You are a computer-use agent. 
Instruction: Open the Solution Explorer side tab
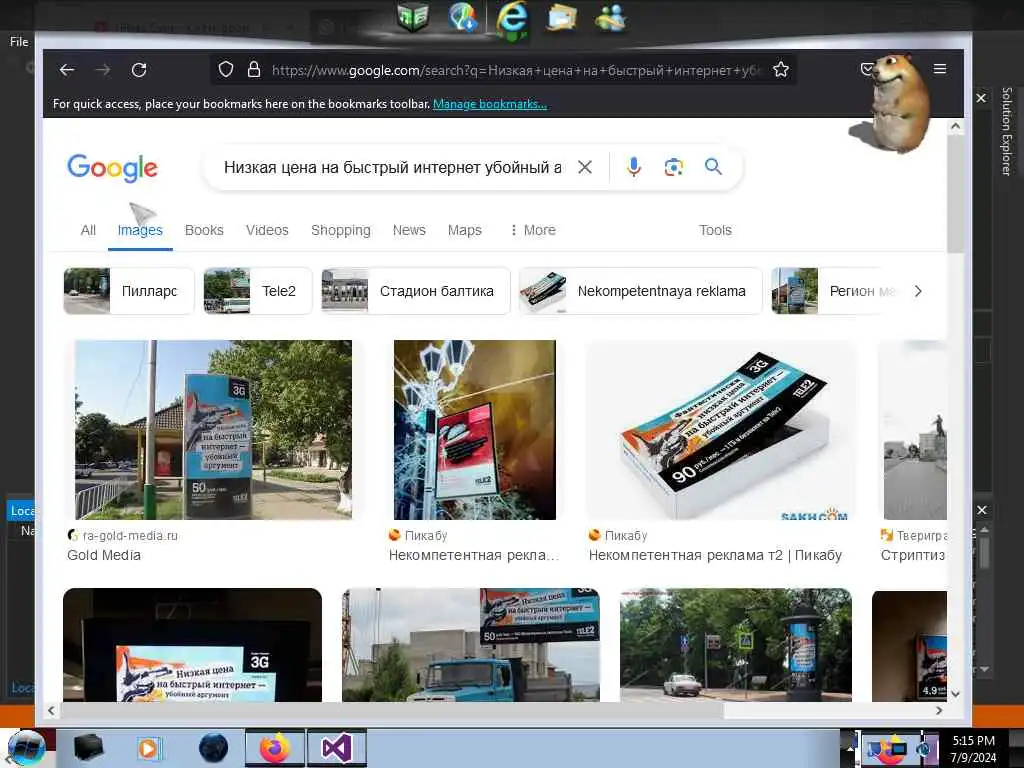(x=1006, y=131)
